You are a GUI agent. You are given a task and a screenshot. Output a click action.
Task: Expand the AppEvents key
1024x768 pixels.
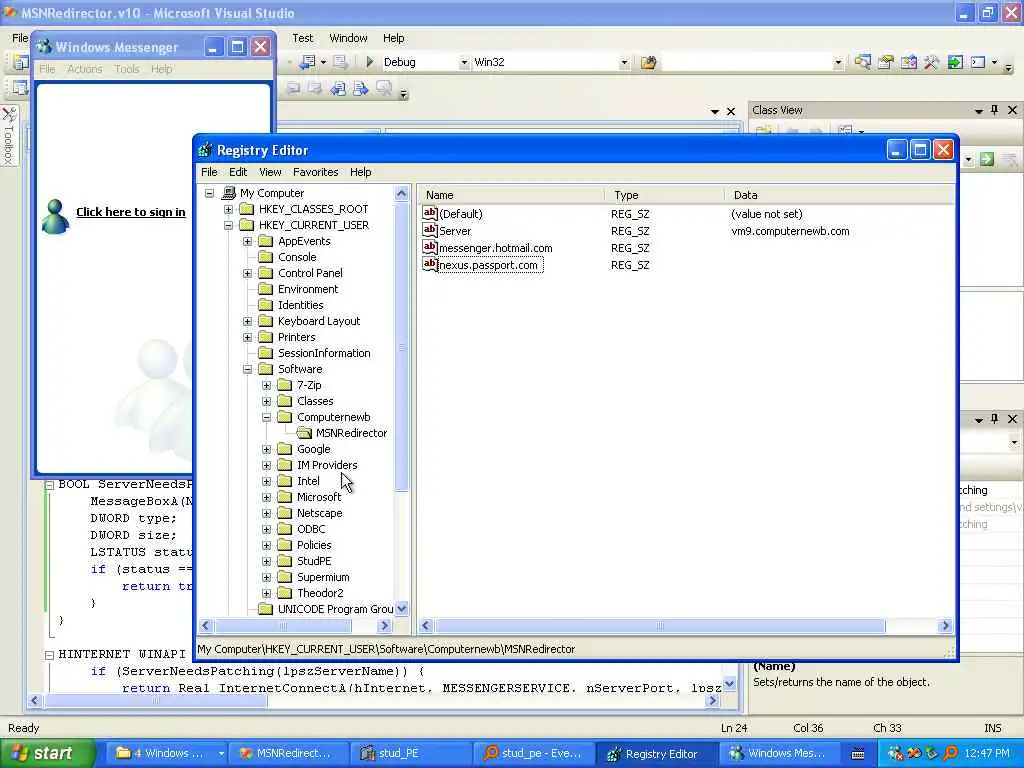click(248, 241)
